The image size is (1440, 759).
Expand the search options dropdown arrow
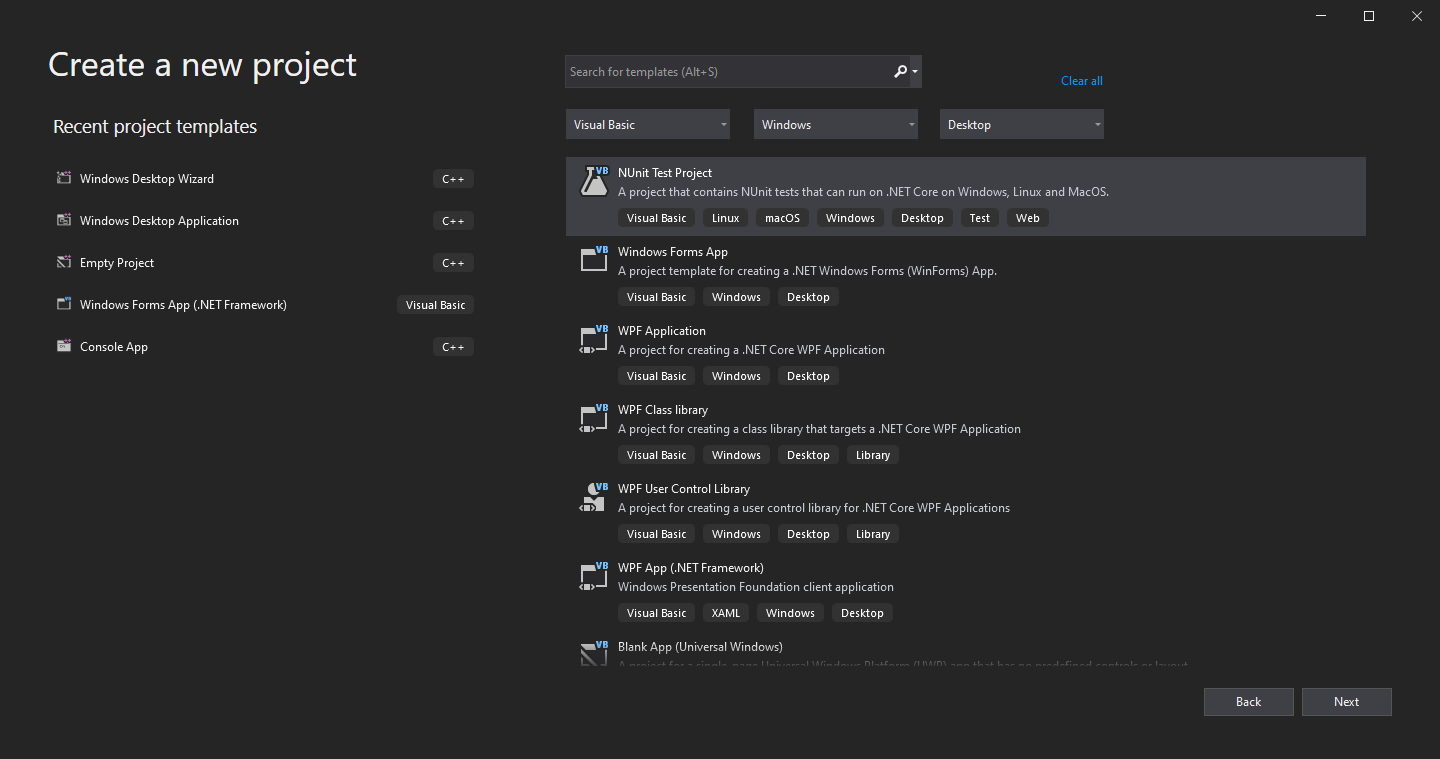tap(915, 72)
